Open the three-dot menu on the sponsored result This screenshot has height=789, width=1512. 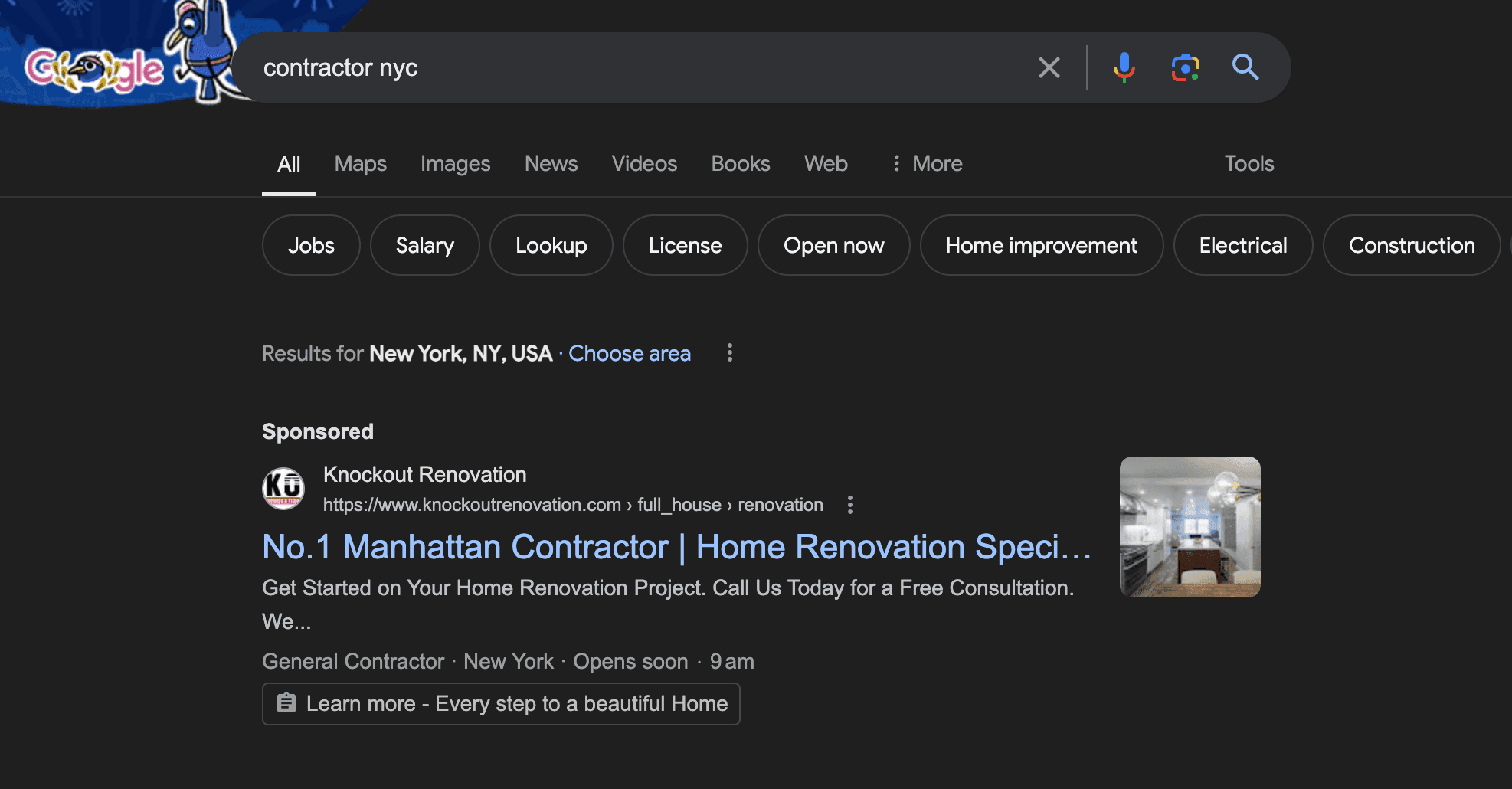pyautogui.click(x=849, y=505)
